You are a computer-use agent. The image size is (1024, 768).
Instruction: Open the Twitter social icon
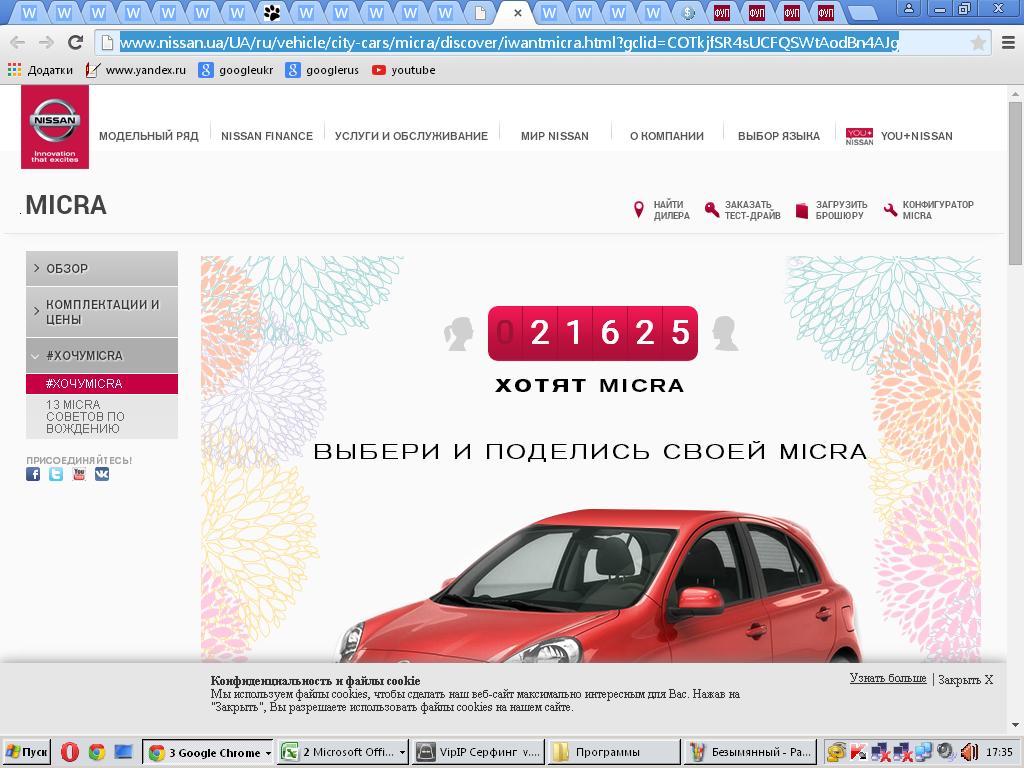tap(56, 474)
